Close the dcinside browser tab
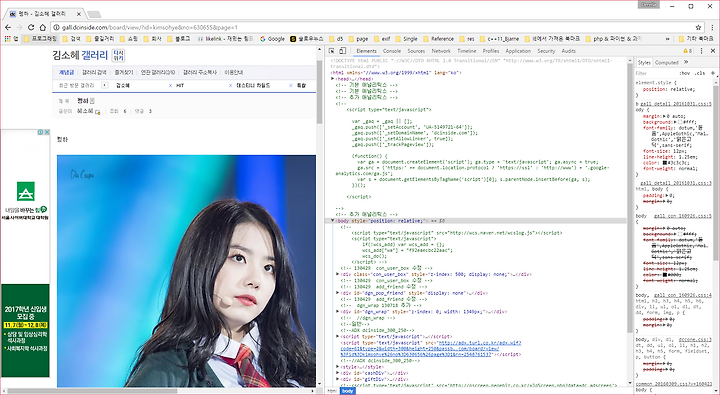The height and width of the screenshot is (395, 720). [79, 14]
